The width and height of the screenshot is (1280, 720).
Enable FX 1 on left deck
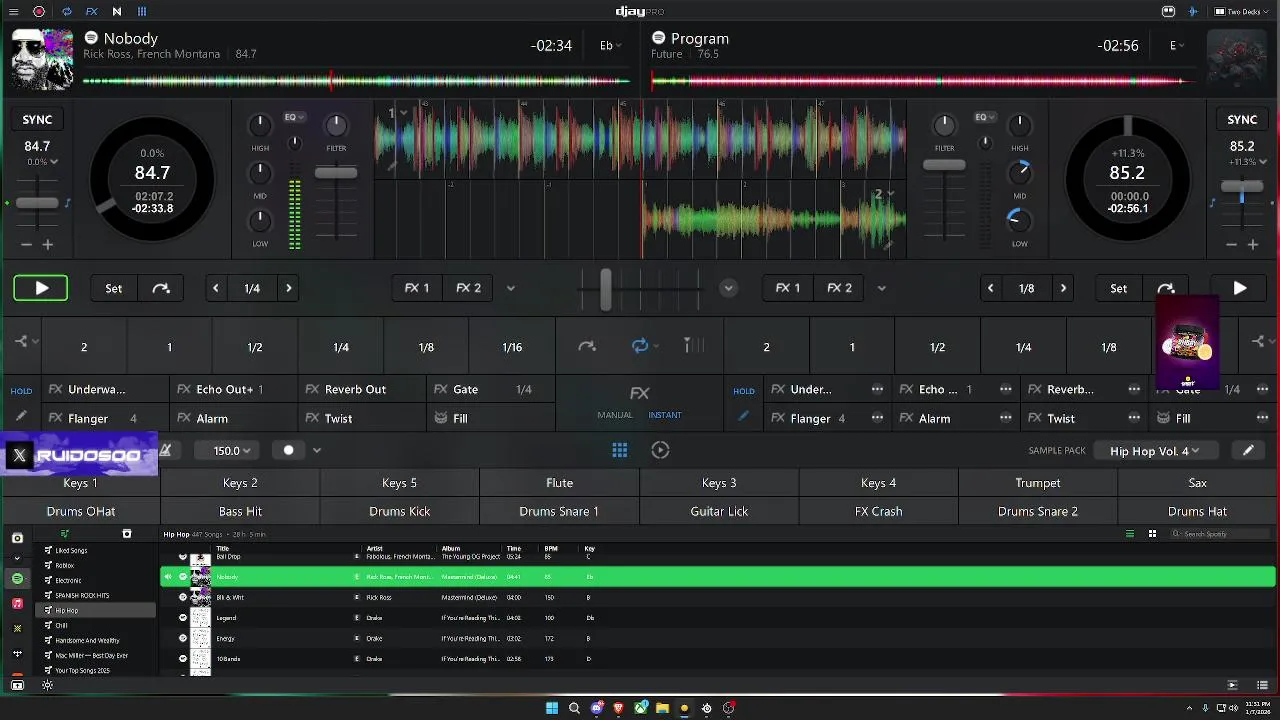(417, 288)
